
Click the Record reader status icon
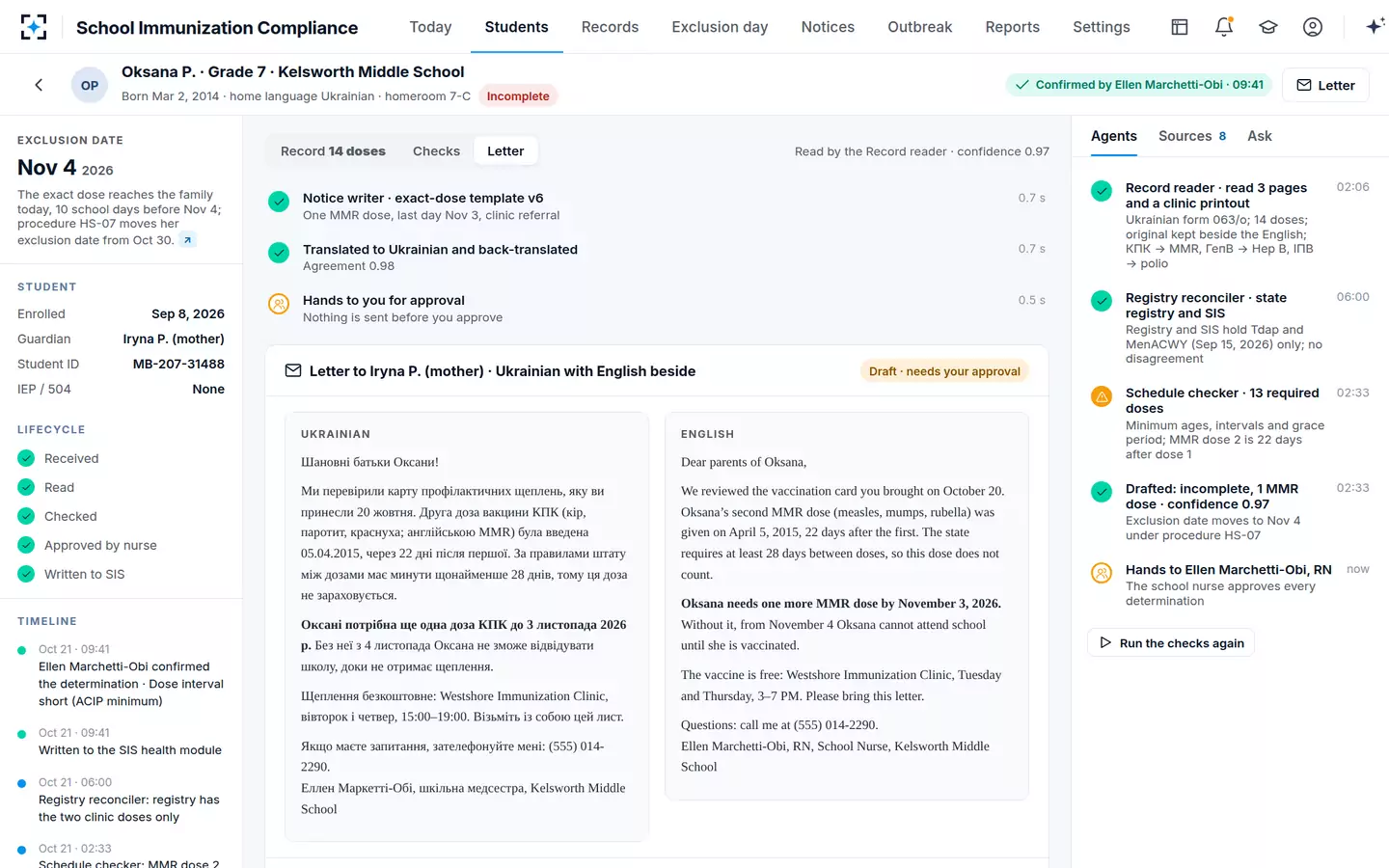[1102, 191]
